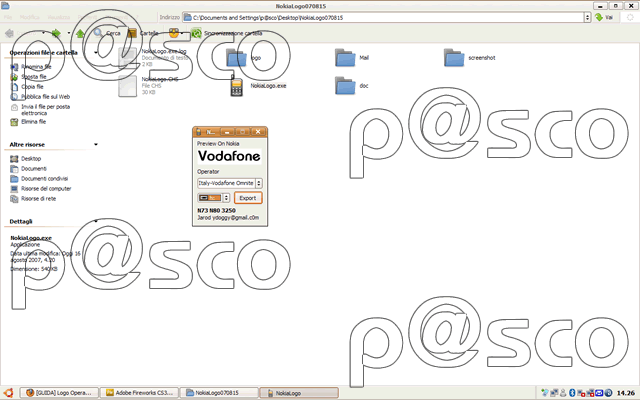Image resolution: width=640 pixels, height=400 pixels.
Task: Click the grey Back arrow in the Explorer toolbar
Action: (x=10, y=33)
